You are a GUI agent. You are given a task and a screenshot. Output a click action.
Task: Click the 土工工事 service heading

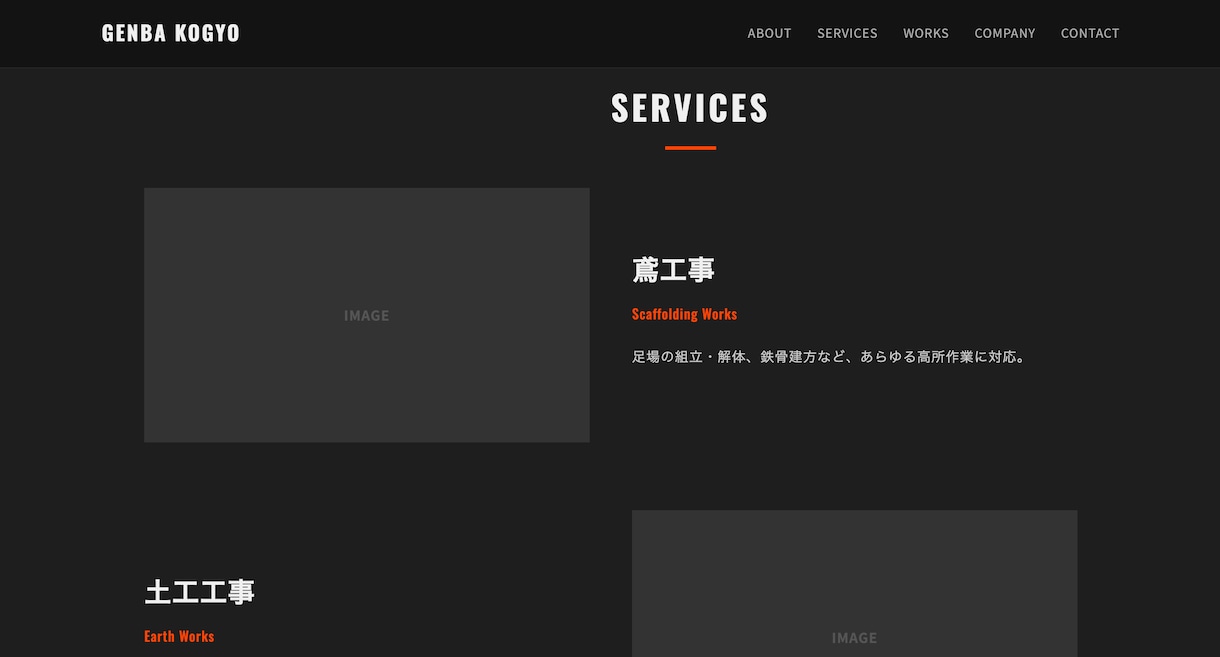(x=199, y=592)
